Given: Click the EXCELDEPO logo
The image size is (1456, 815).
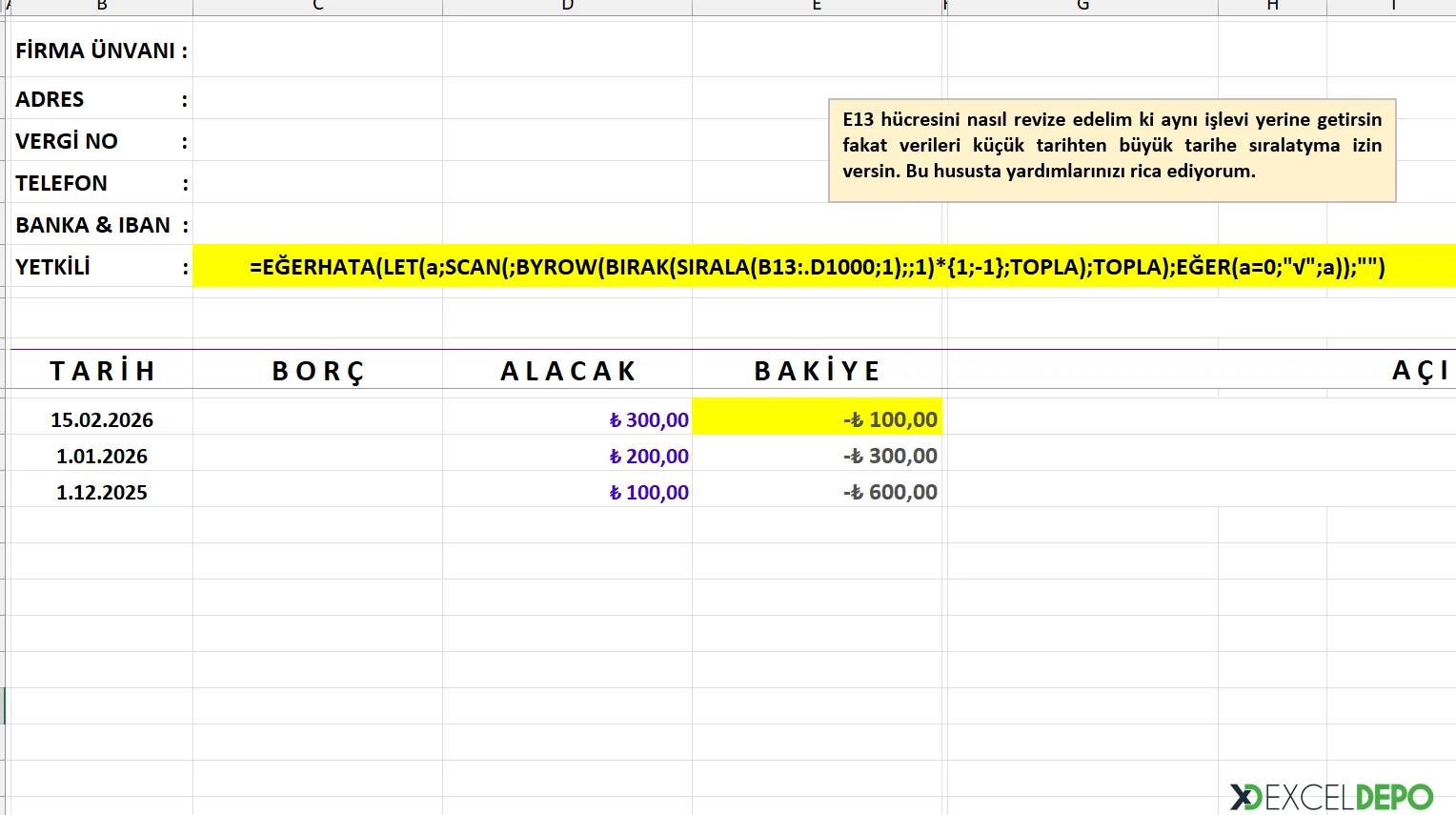Looking at the screenshot, I should [1331, 796].
